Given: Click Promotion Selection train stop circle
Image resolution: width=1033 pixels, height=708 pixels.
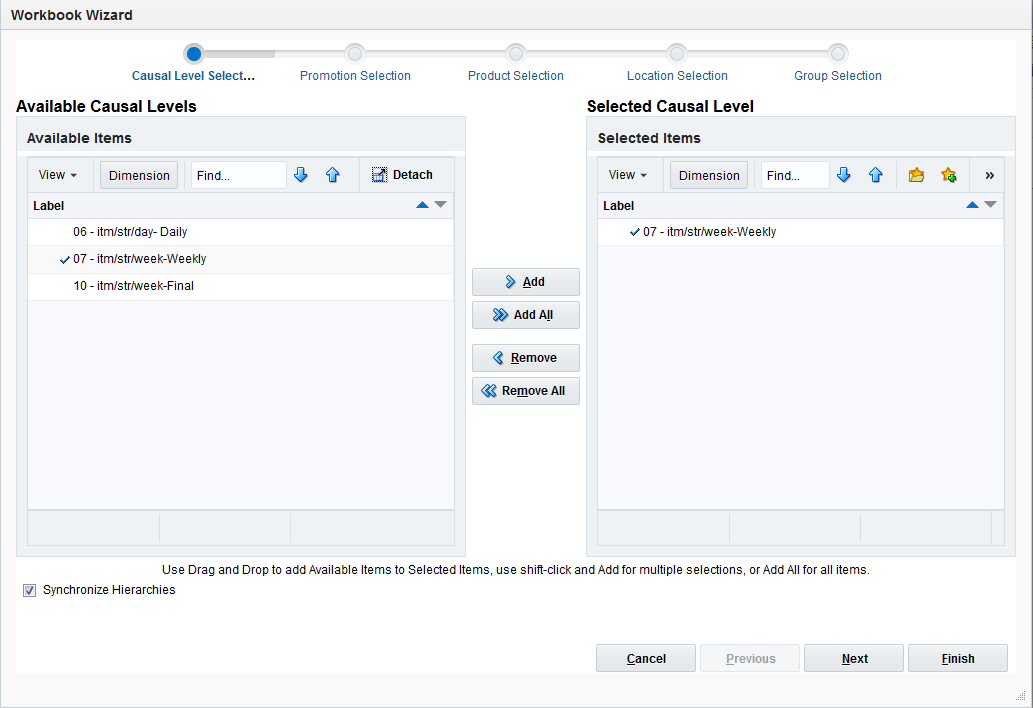Looking at the screenshot, I should point(355,53).
